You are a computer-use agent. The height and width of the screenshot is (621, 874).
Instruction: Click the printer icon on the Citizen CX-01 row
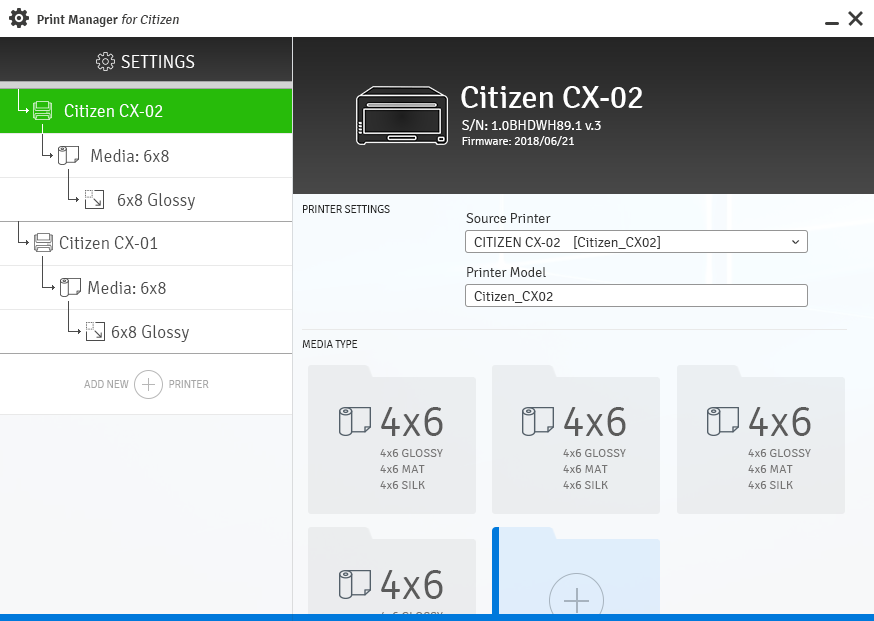pyautogui.click(x=43, y=242)
